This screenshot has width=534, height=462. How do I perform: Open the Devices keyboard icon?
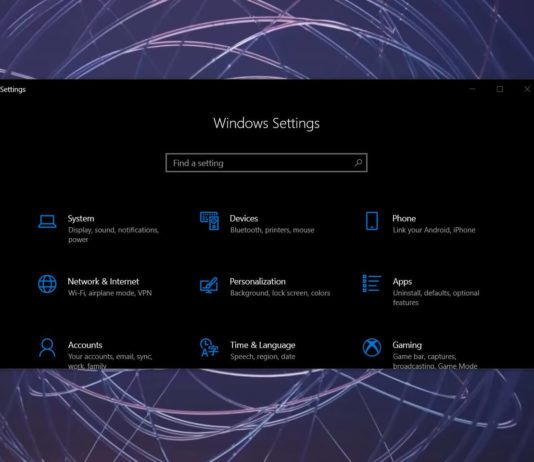coord(209,221)
